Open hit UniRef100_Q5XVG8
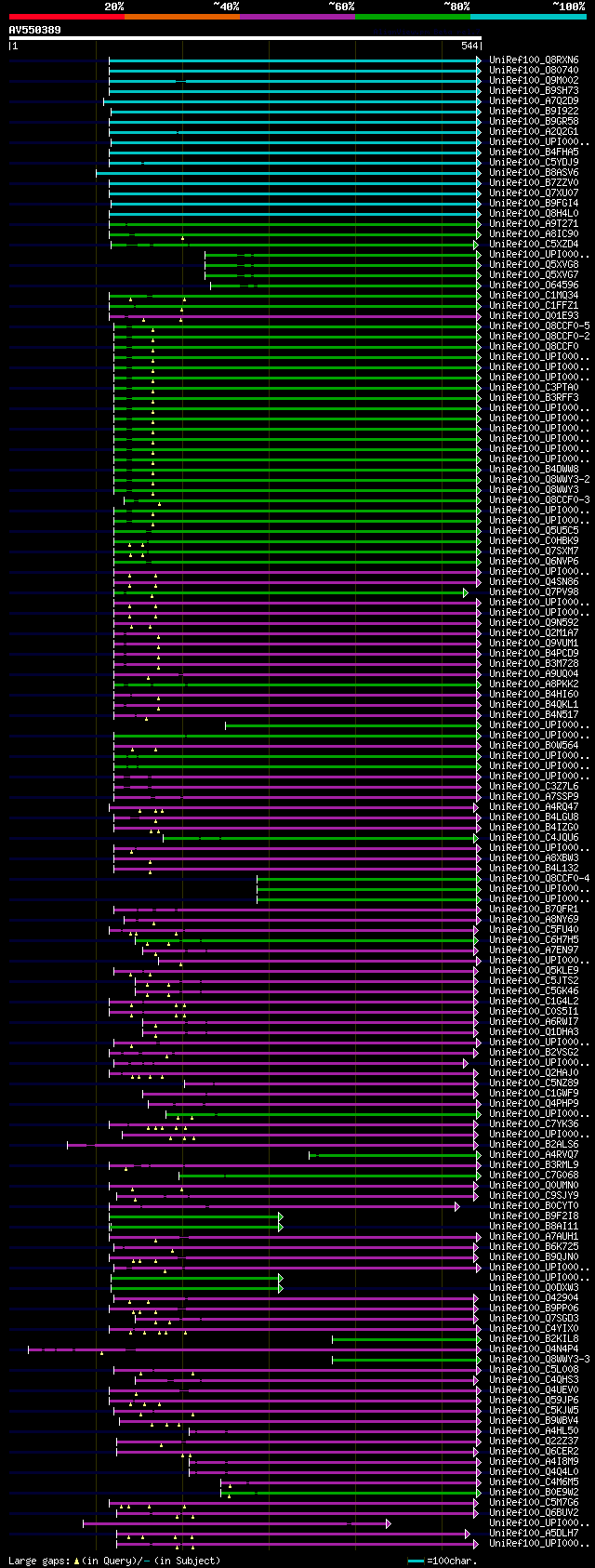The image size is (595, 1568). point(534,264)
